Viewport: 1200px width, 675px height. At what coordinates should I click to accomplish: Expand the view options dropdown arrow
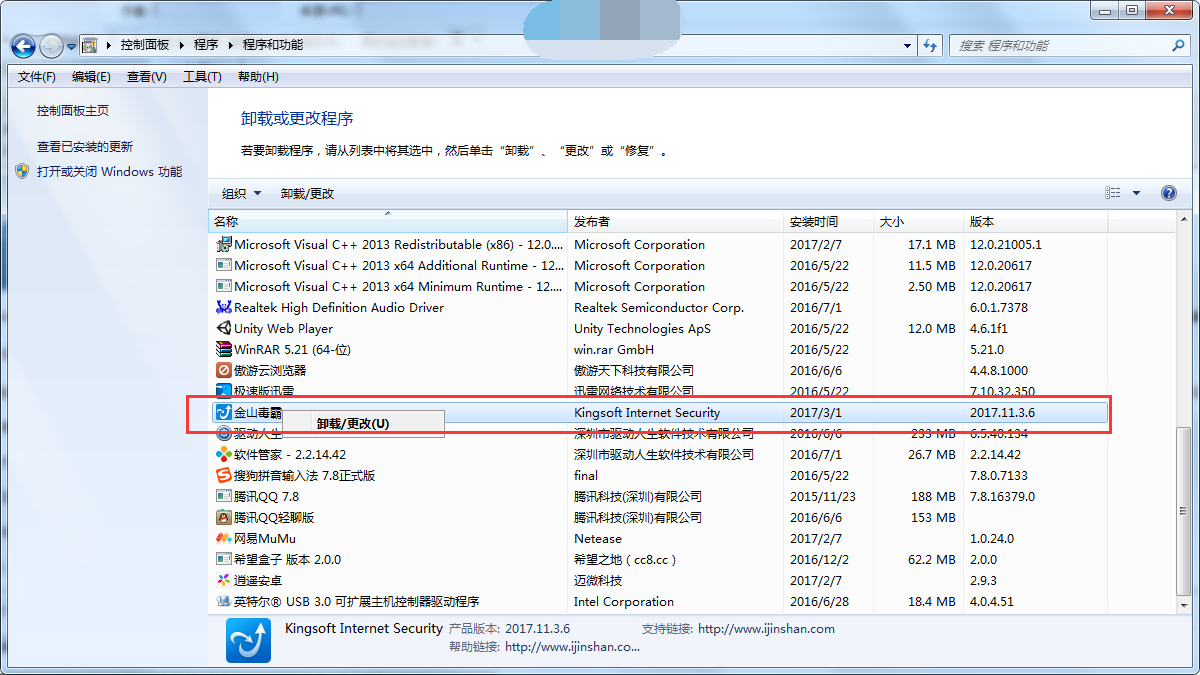(1136, 194)
